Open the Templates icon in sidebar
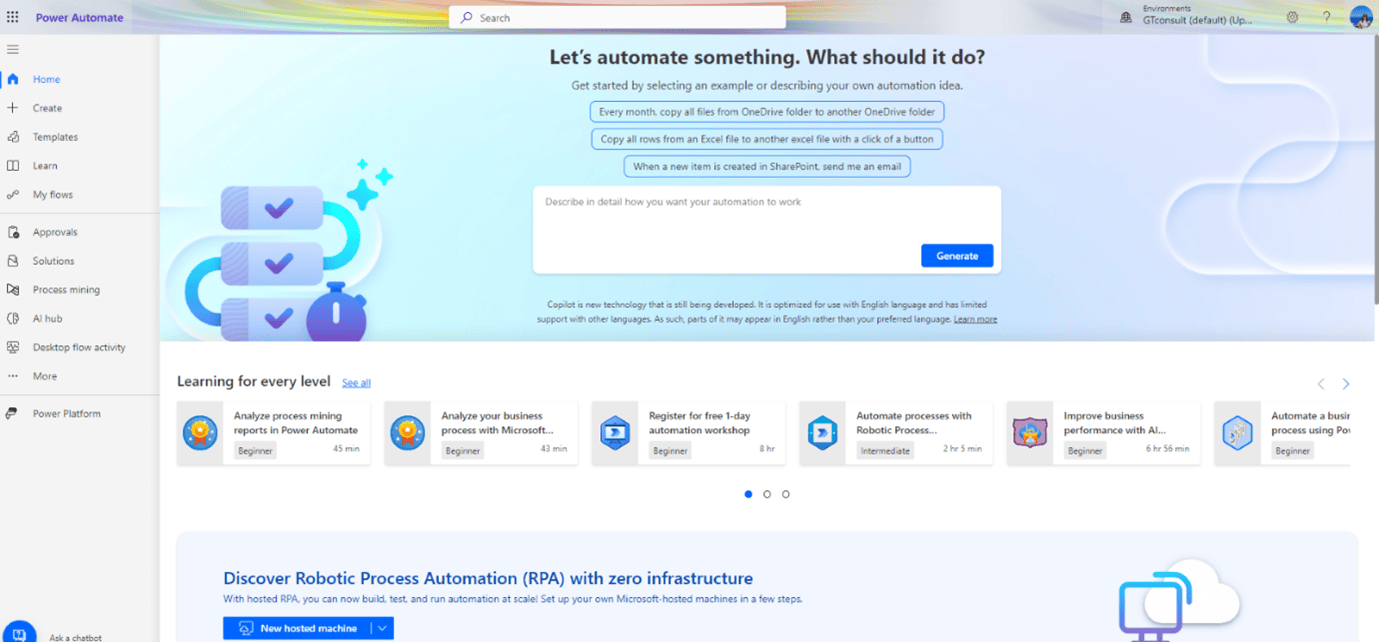This screenshot has height=642, width=1379. 13,137
